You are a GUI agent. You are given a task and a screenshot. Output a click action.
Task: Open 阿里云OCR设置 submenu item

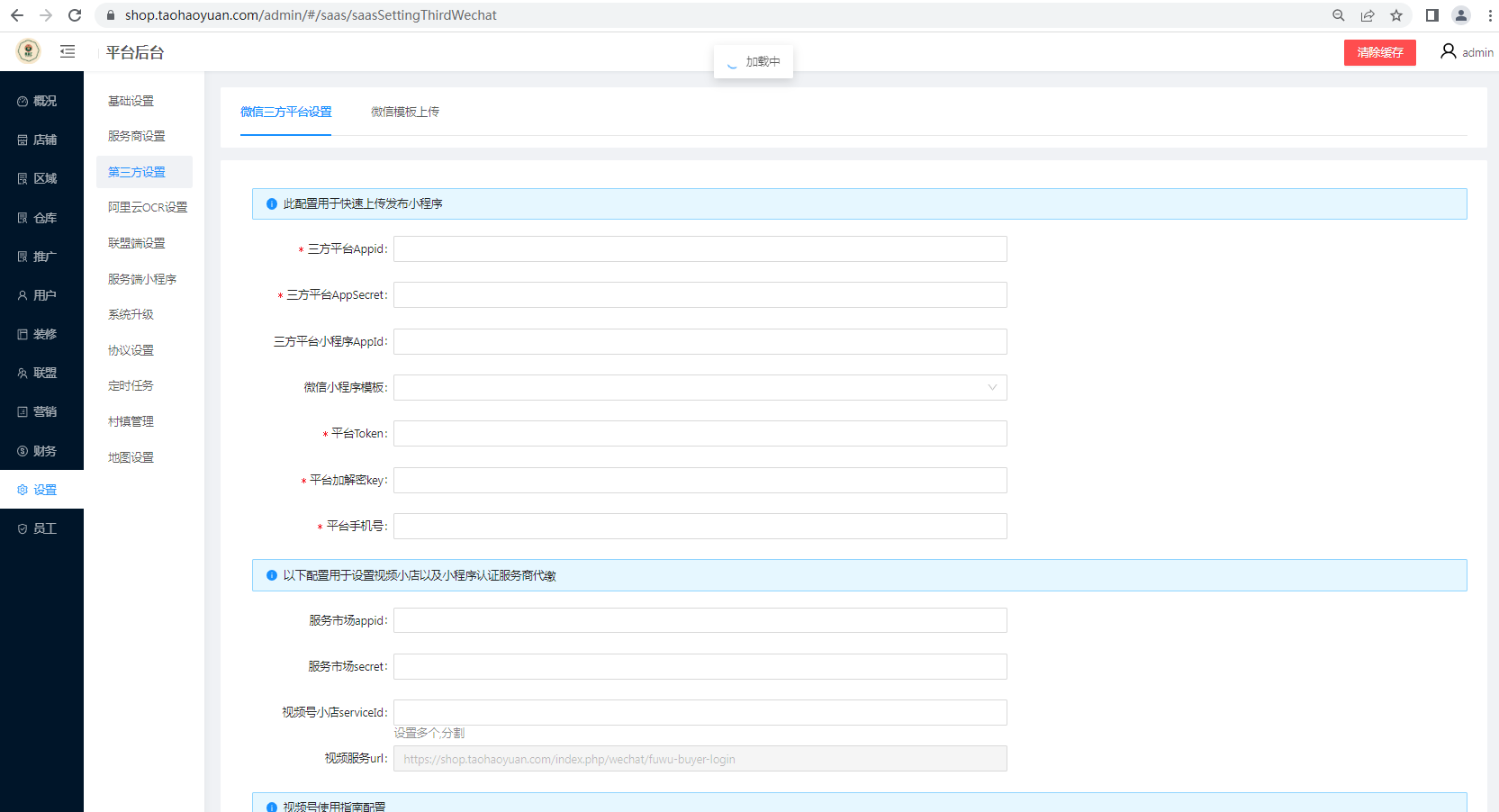[144, 207]
